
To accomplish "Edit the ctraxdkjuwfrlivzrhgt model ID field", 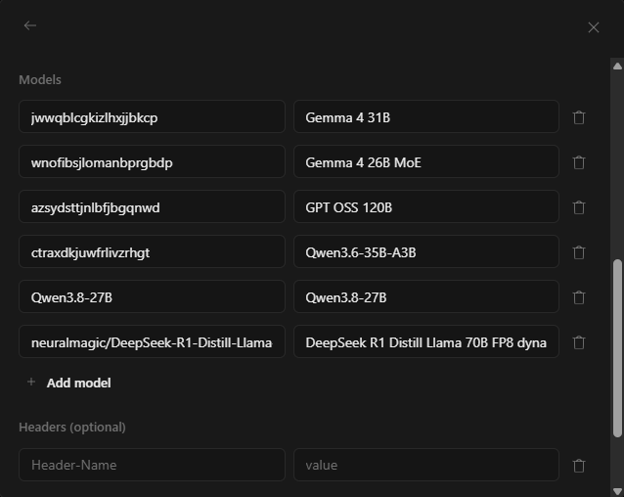I will click(152, 252).
